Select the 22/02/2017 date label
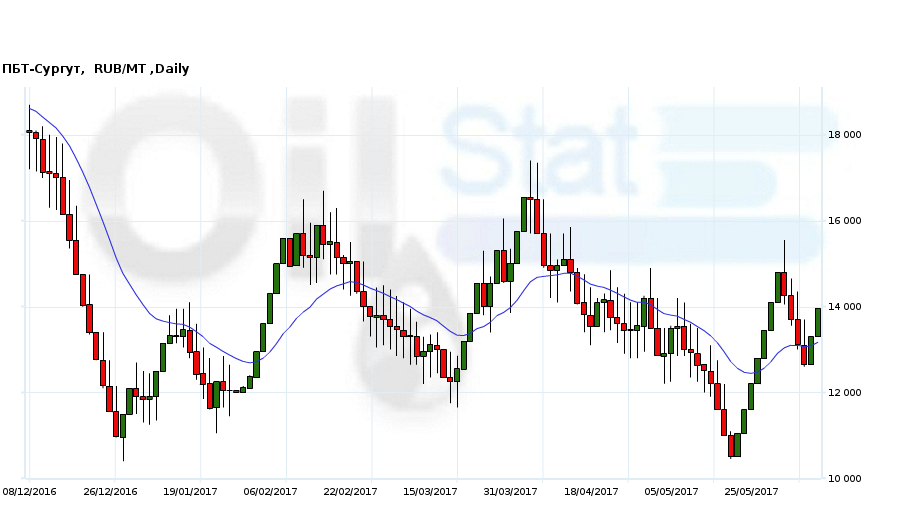This screenshot has width=909, height=509. click(x=351, y=491)
